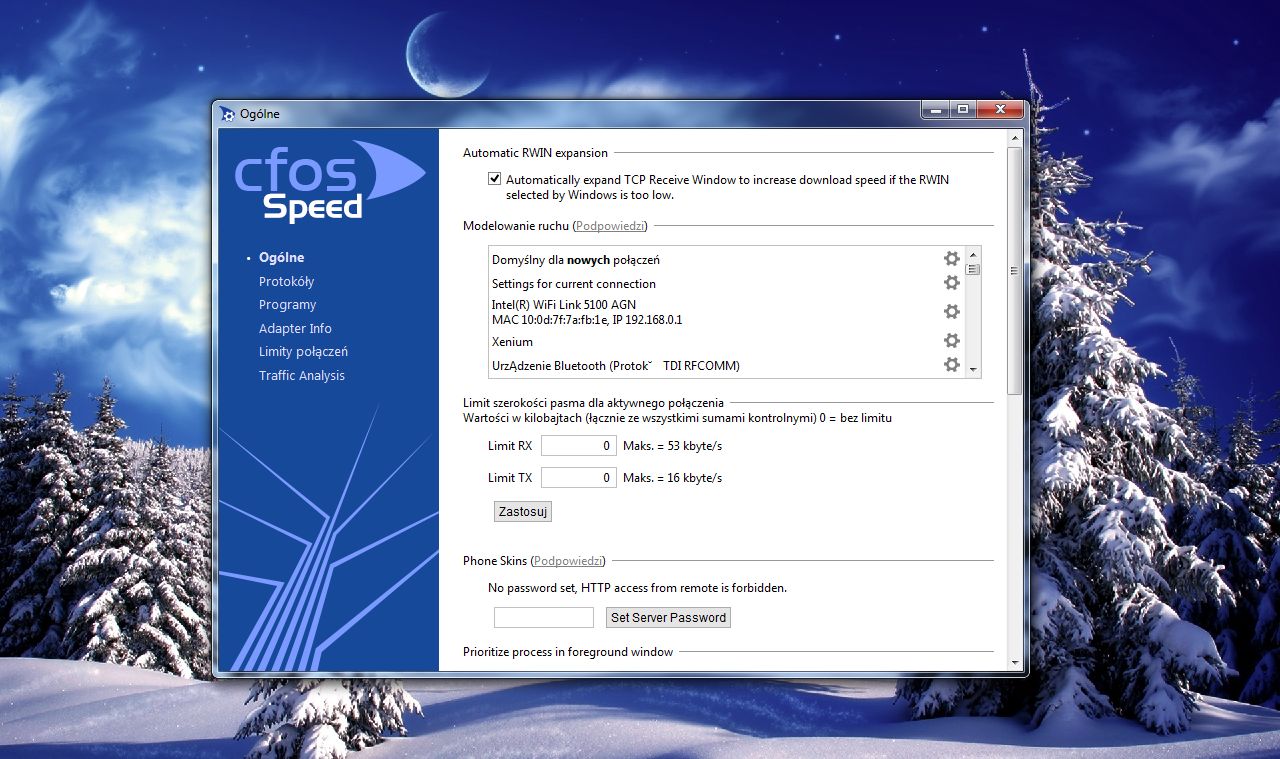Click the Zastosuj button

coord(523,511)
